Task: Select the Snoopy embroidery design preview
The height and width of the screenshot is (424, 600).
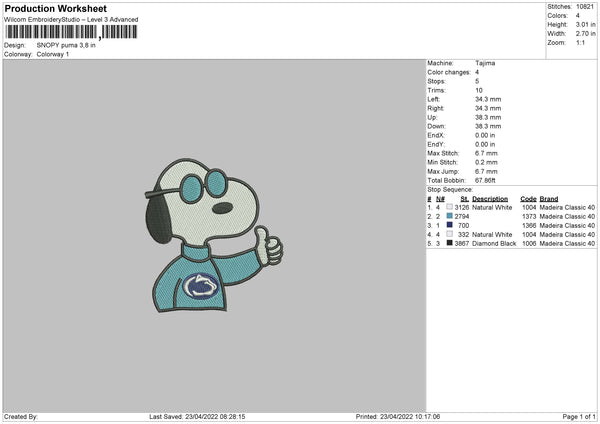Action: 214,235
